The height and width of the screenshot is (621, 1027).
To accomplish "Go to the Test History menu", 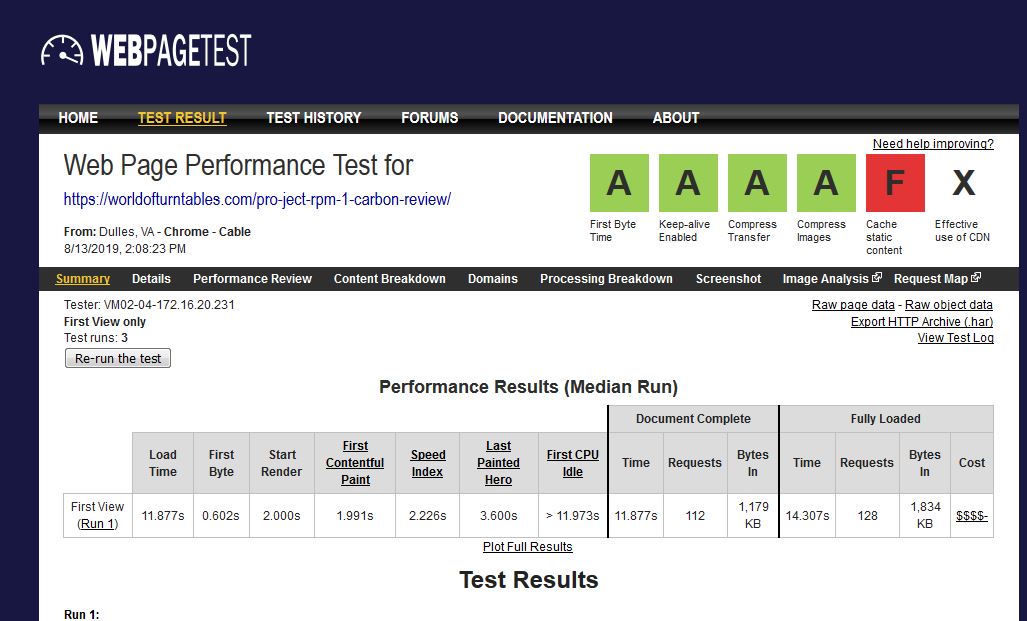I will coord(313,118).
